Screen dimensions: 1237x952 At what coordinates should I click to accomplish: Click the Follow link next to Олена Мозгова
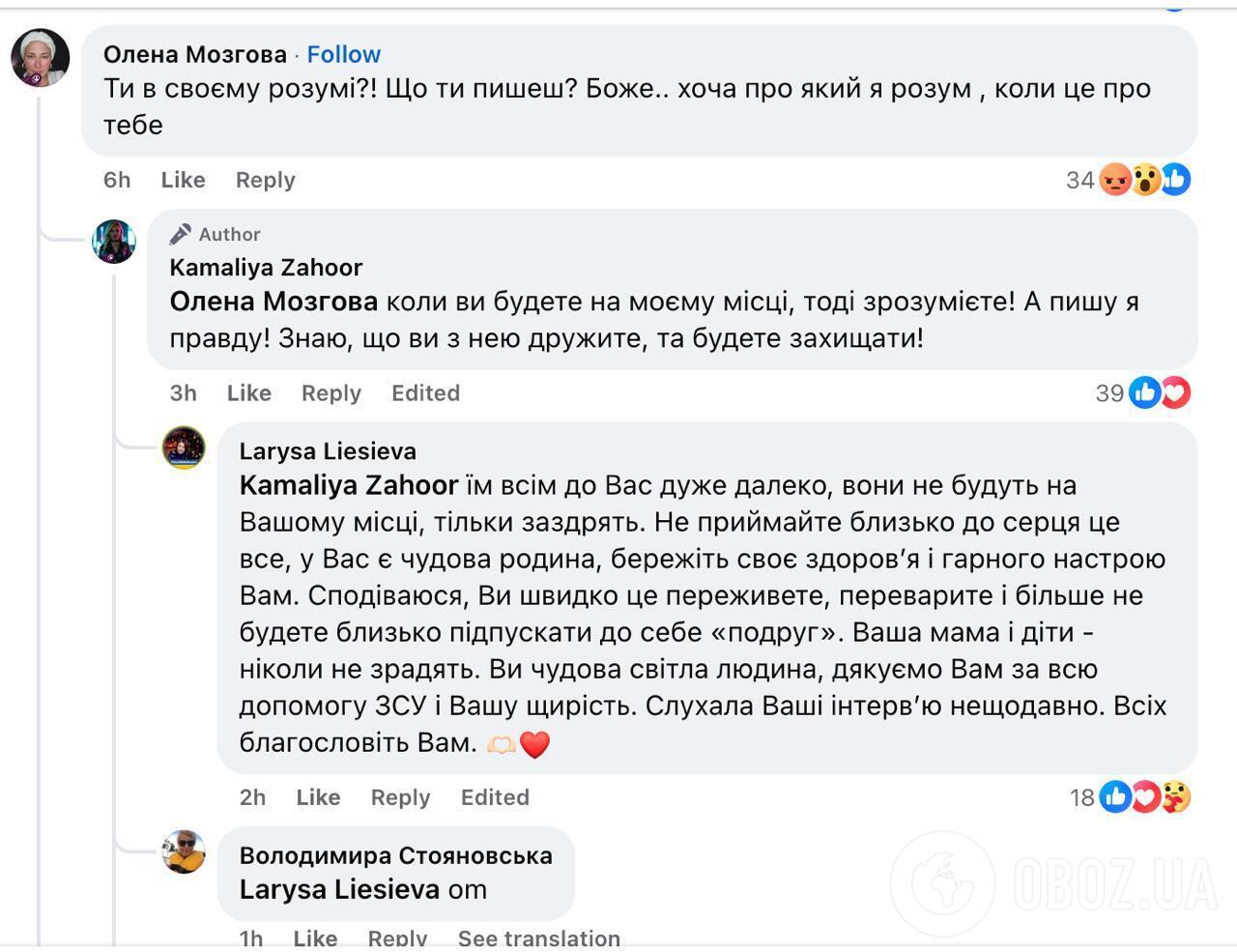coord(343,54)
